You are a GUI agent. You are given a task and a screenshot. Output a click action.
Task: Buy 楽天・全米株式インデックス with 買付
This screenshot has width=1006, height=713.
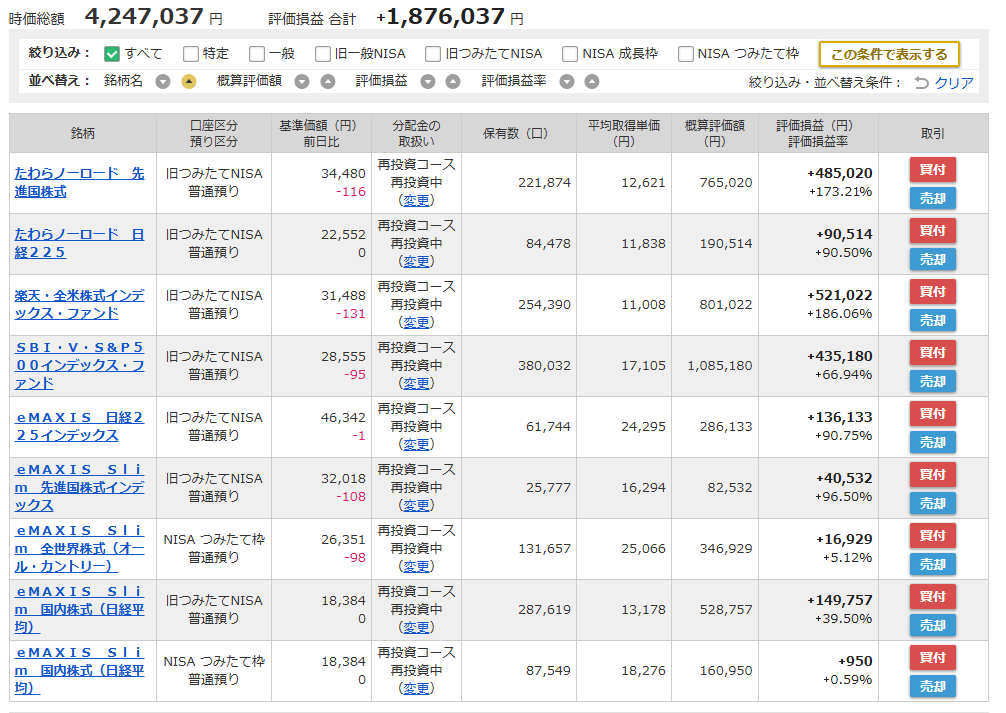pos(933,291)
